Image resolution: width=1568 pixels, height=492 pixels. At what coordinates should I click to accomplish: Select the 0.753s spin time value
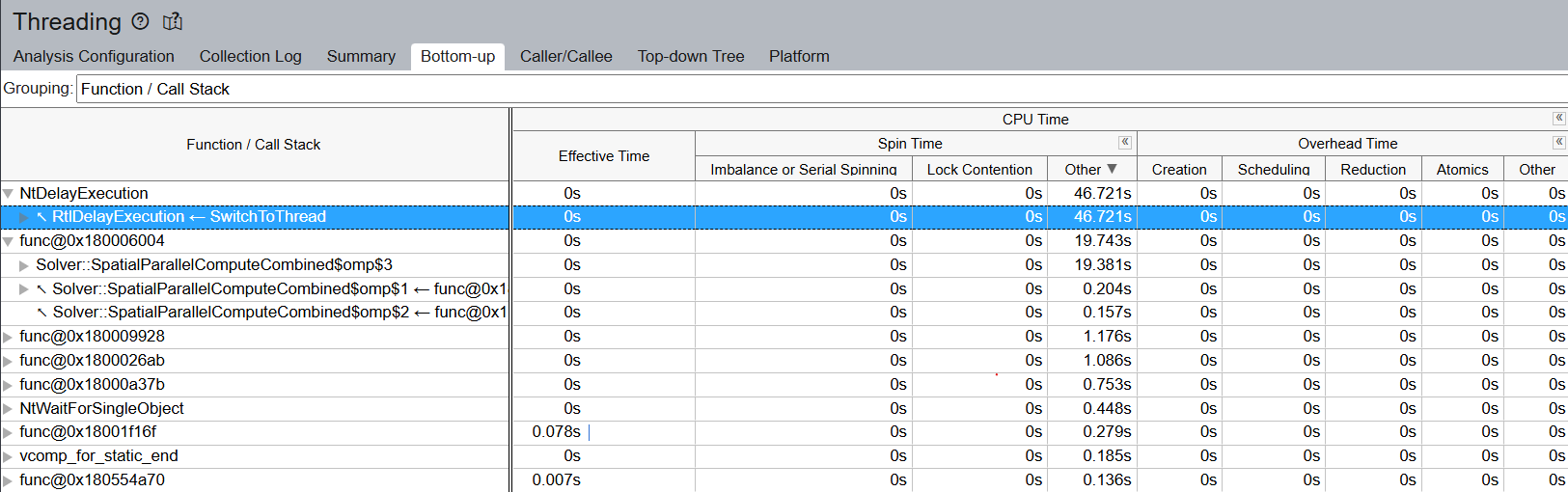(1107, 385)
